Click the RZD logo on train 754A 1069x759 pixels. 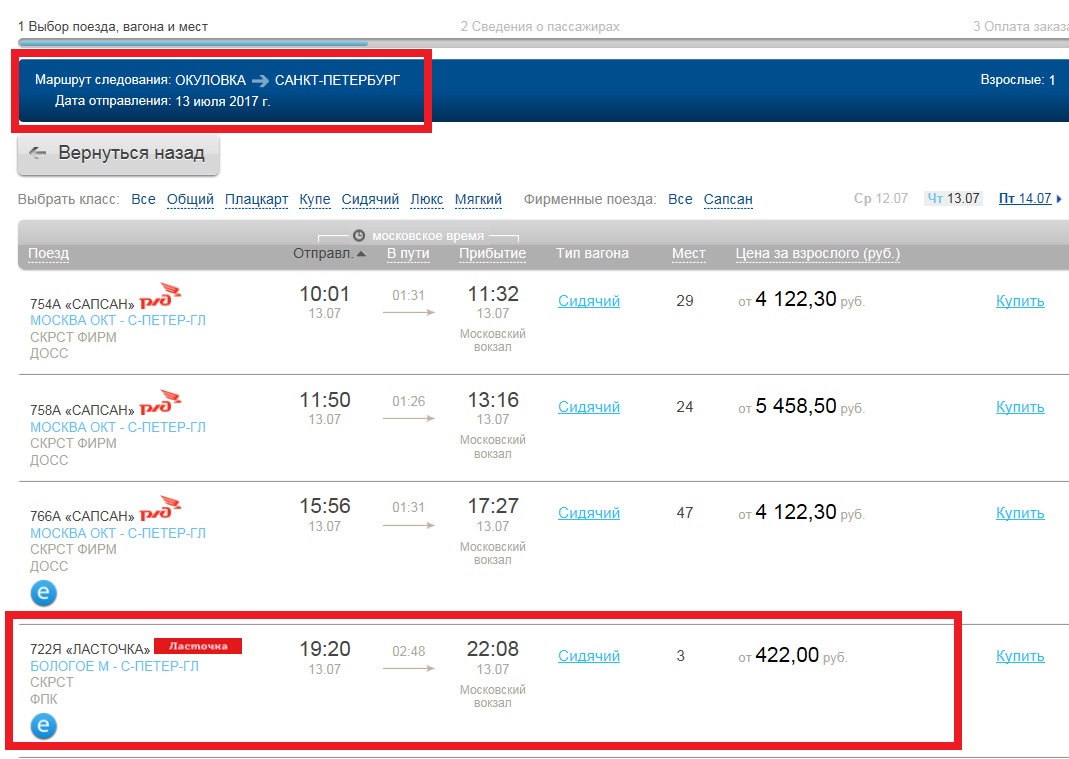[x=160, y=297]
